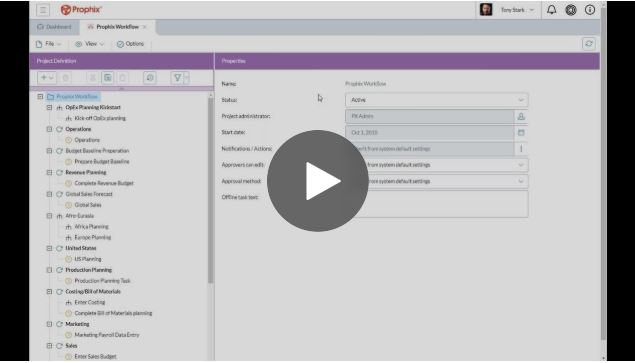635x363 pixels.
Task: Click the refresh button at top right
Action: pos(589,44)
